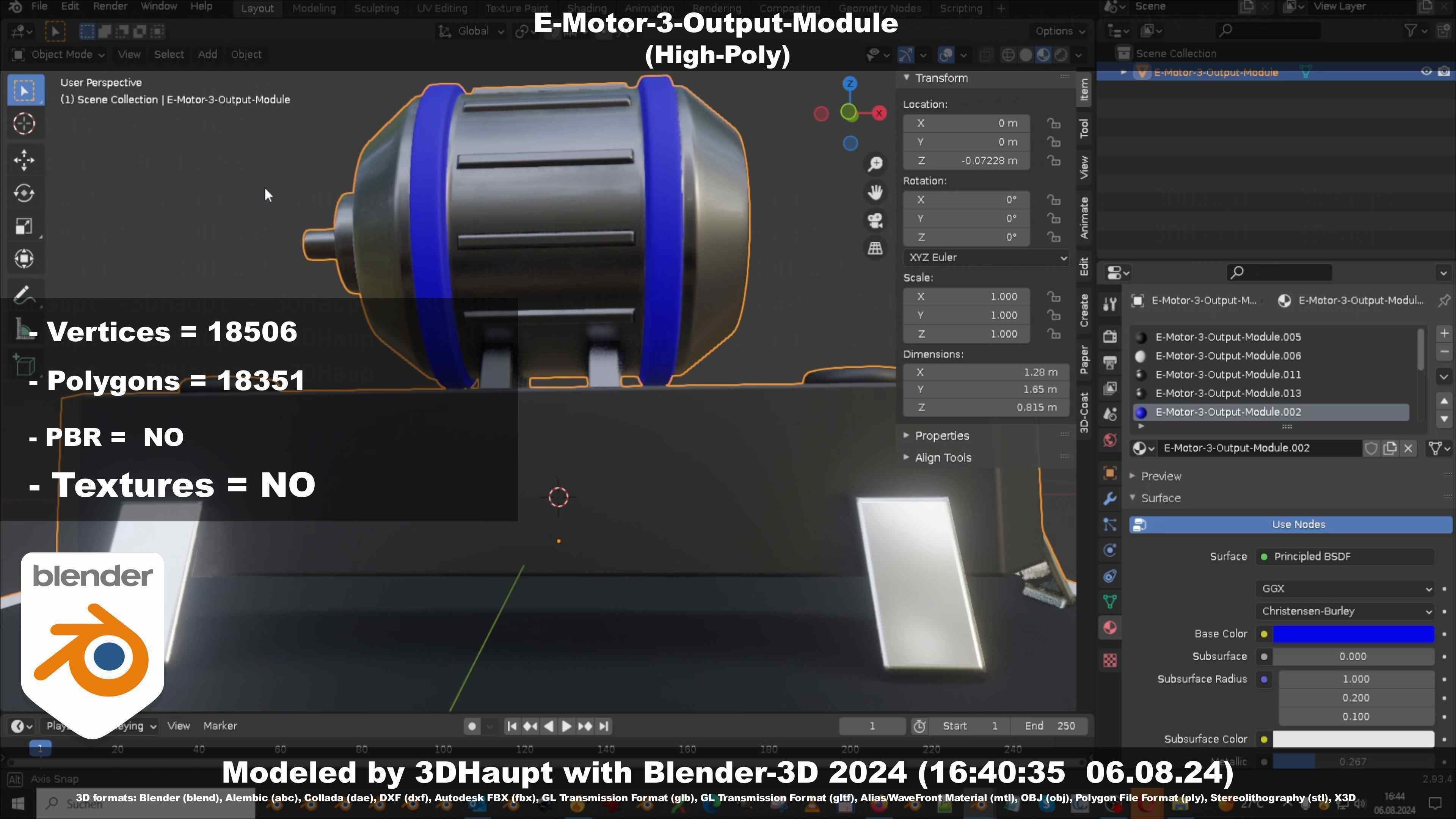The width and height of the screenshot is (1456, 819).
Task: Open the Modifiers wrench properties tab
Action: [1110, 499]
